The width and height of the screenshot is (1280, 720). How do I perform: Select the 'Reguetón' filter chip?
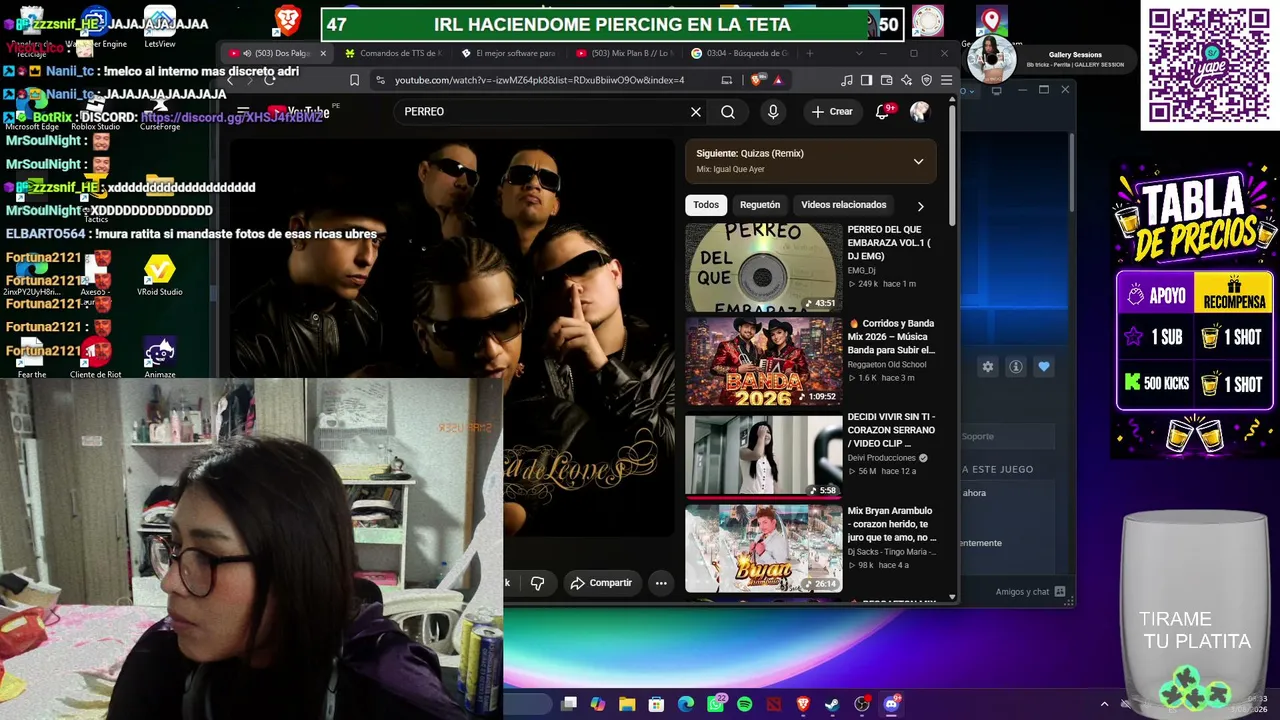pyautogui.click(x=760, y=205)
